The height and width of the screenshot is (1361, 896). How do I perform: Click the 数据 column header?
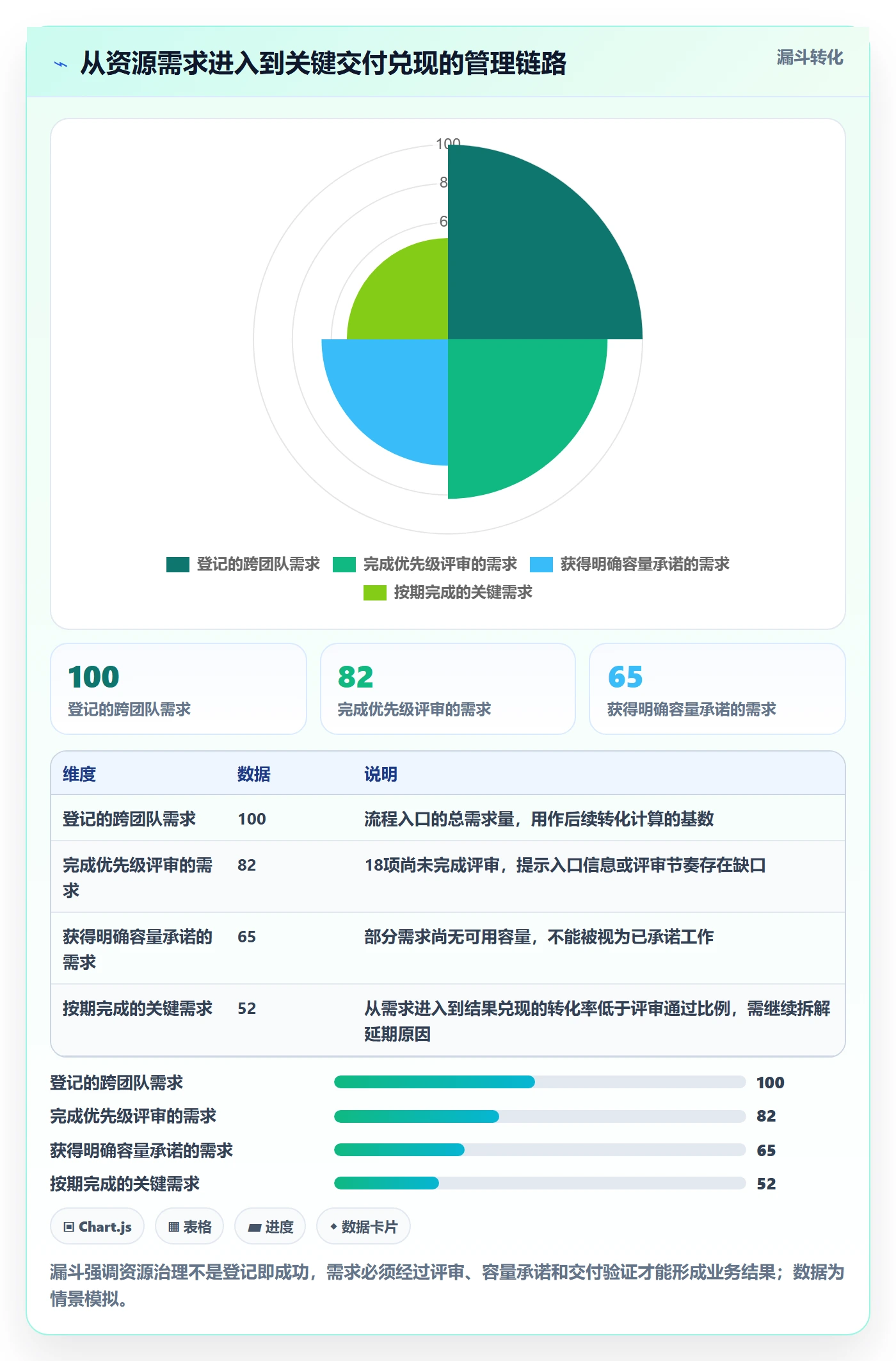pyautogui.click(x=253, y=774)
